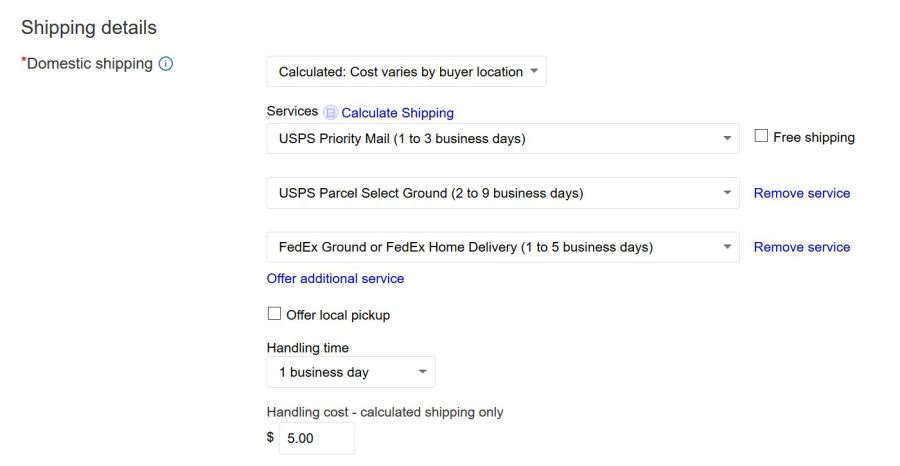Remove the USPS Parcel Select Ground service

pyautogui.click(x=801, y=193)
